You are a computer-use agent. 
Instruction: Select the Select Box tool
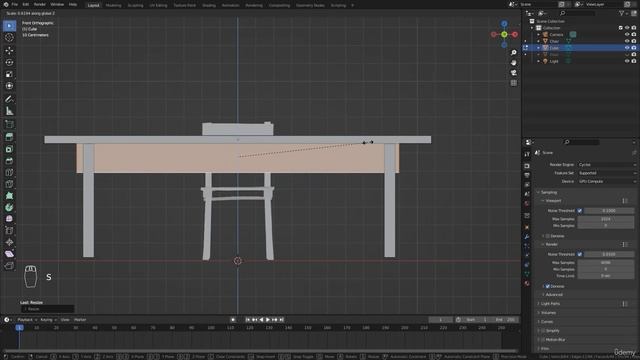tap(9, 26)
